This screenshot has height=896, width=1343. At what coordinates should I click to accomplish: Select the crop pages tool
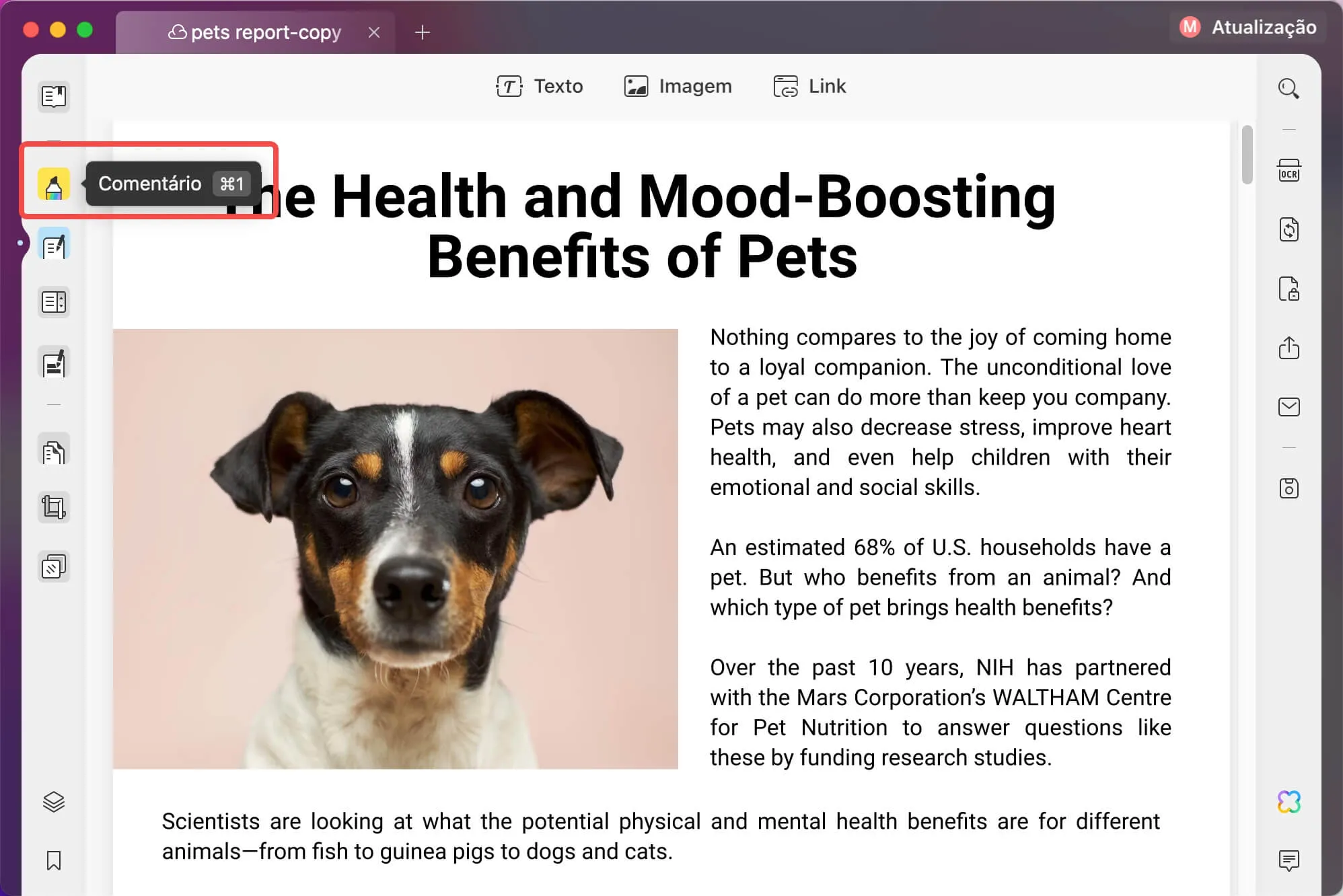[54, 507]
